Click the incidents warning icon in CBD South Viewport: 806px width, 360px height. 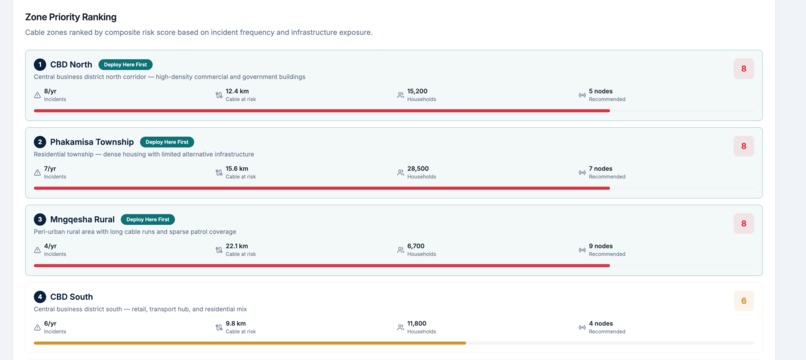click(37, 328)
